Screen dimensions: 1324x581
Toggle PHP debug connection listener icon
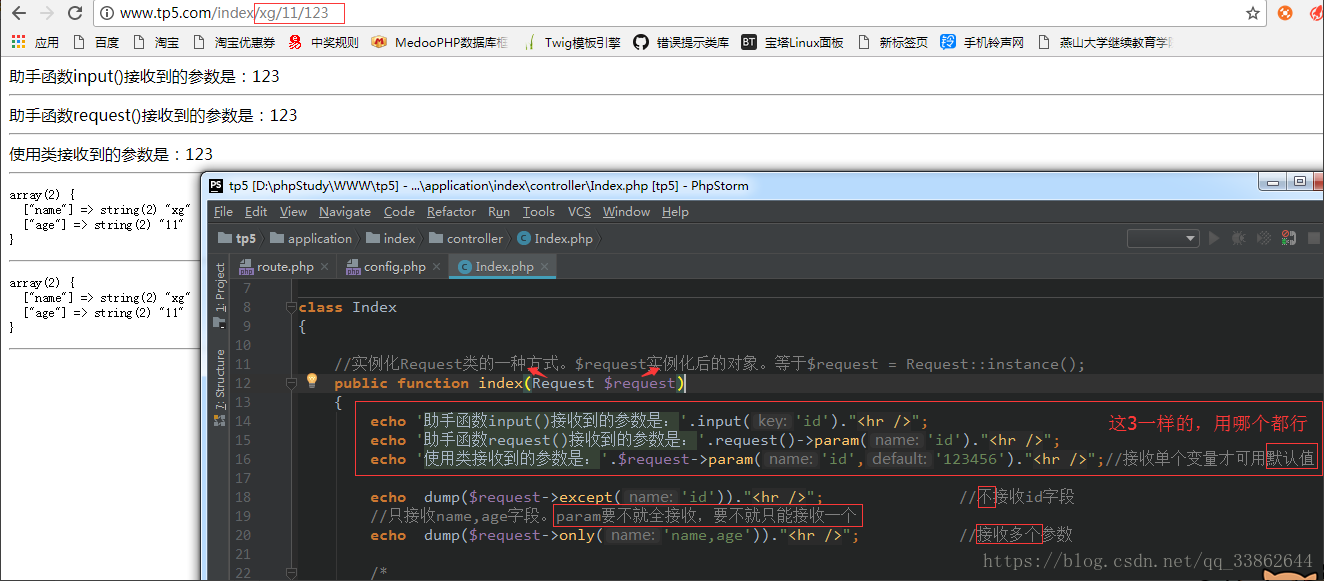(1289, 238)
